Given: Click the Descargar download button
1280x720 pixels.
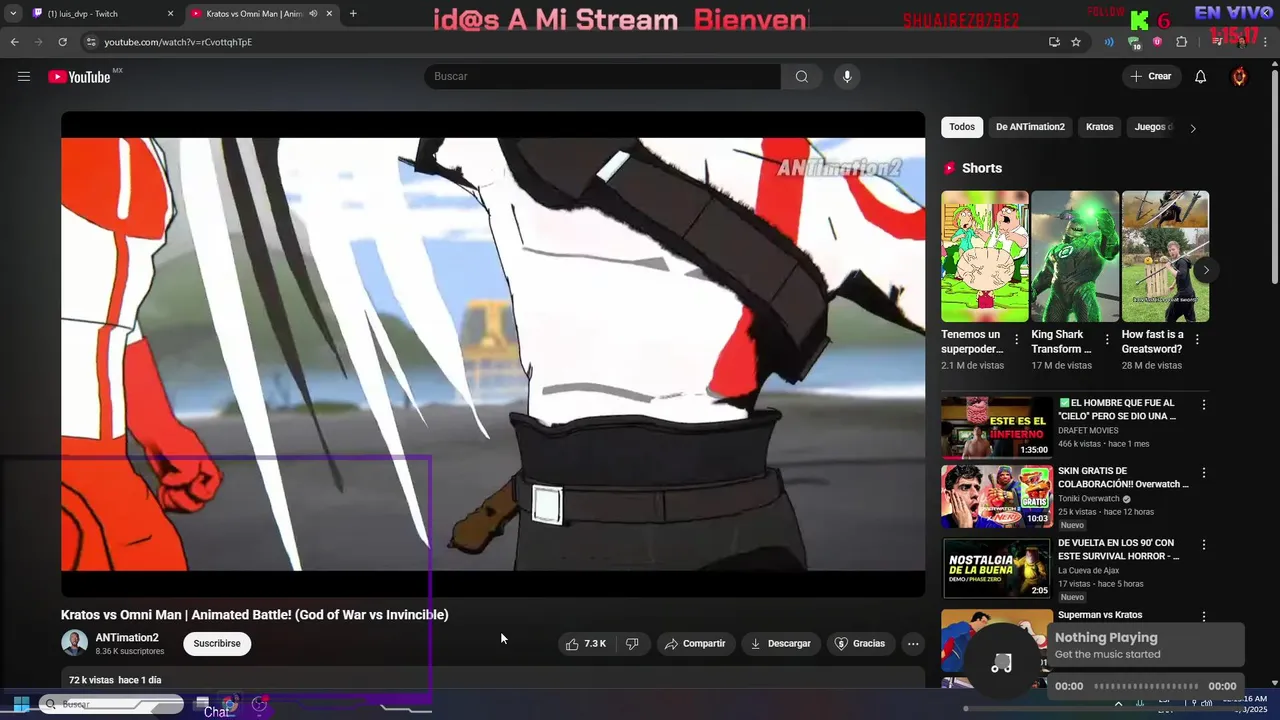Looking at the screenshot, I should [x=780, y=644].
